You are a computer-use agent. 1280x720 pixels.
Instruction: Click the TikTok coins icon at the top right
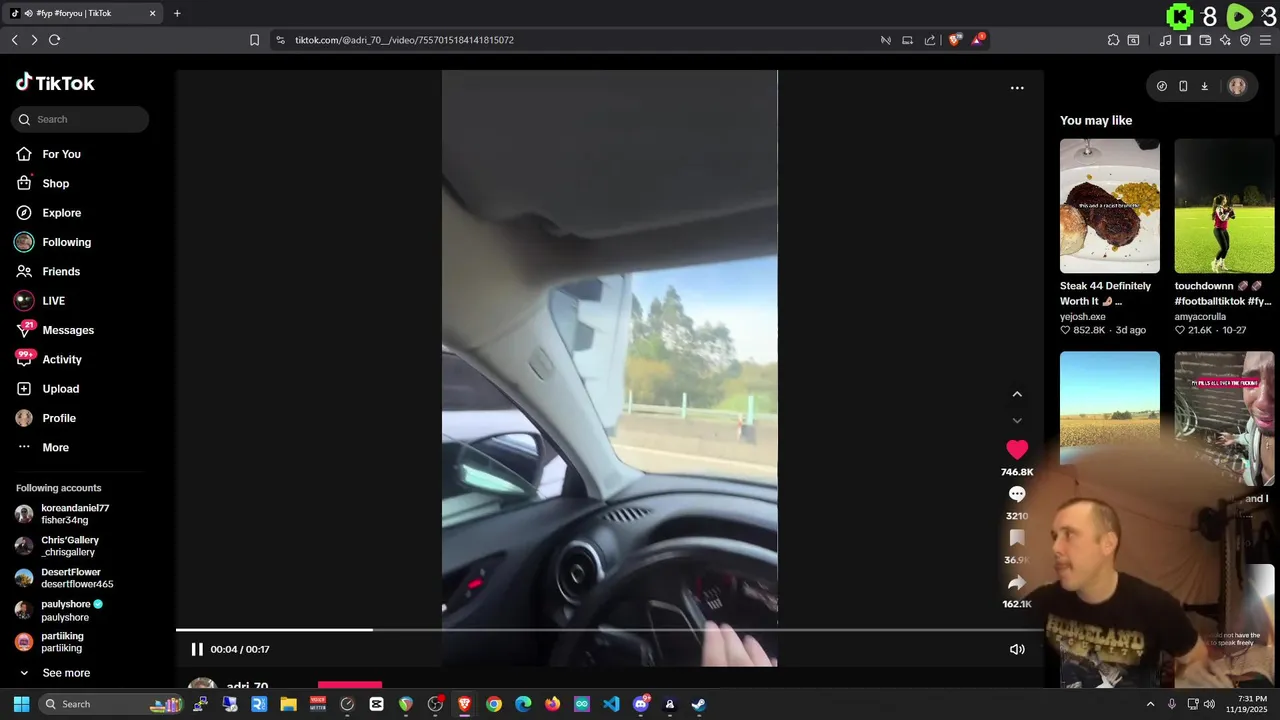pyautogui.click(x=1161, y=86)
